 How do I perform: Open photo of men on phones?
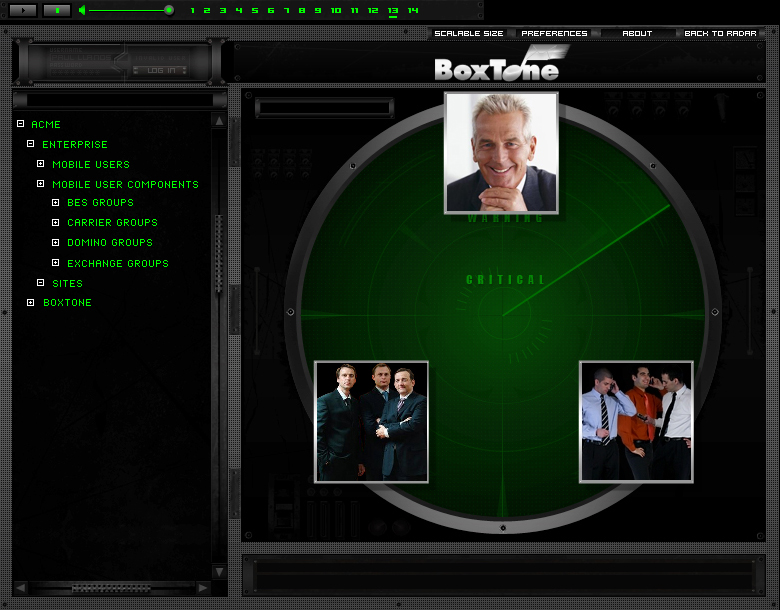(x=636, y=421)
